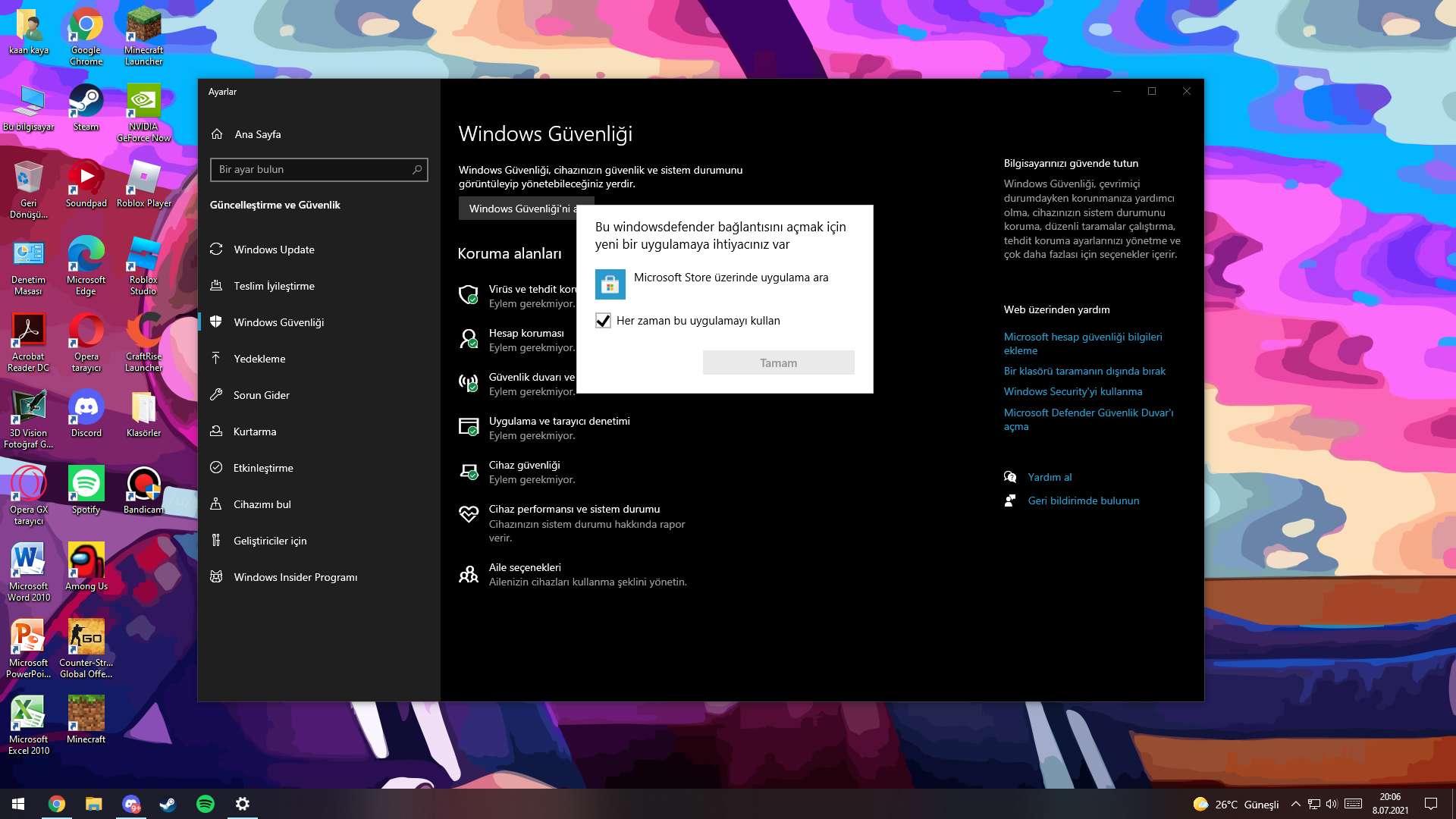Open the Cihaz güvenliği laptop icon
Image resolution: width=1456 pixels, height=819 pixels.
click(x=469, y=472)
